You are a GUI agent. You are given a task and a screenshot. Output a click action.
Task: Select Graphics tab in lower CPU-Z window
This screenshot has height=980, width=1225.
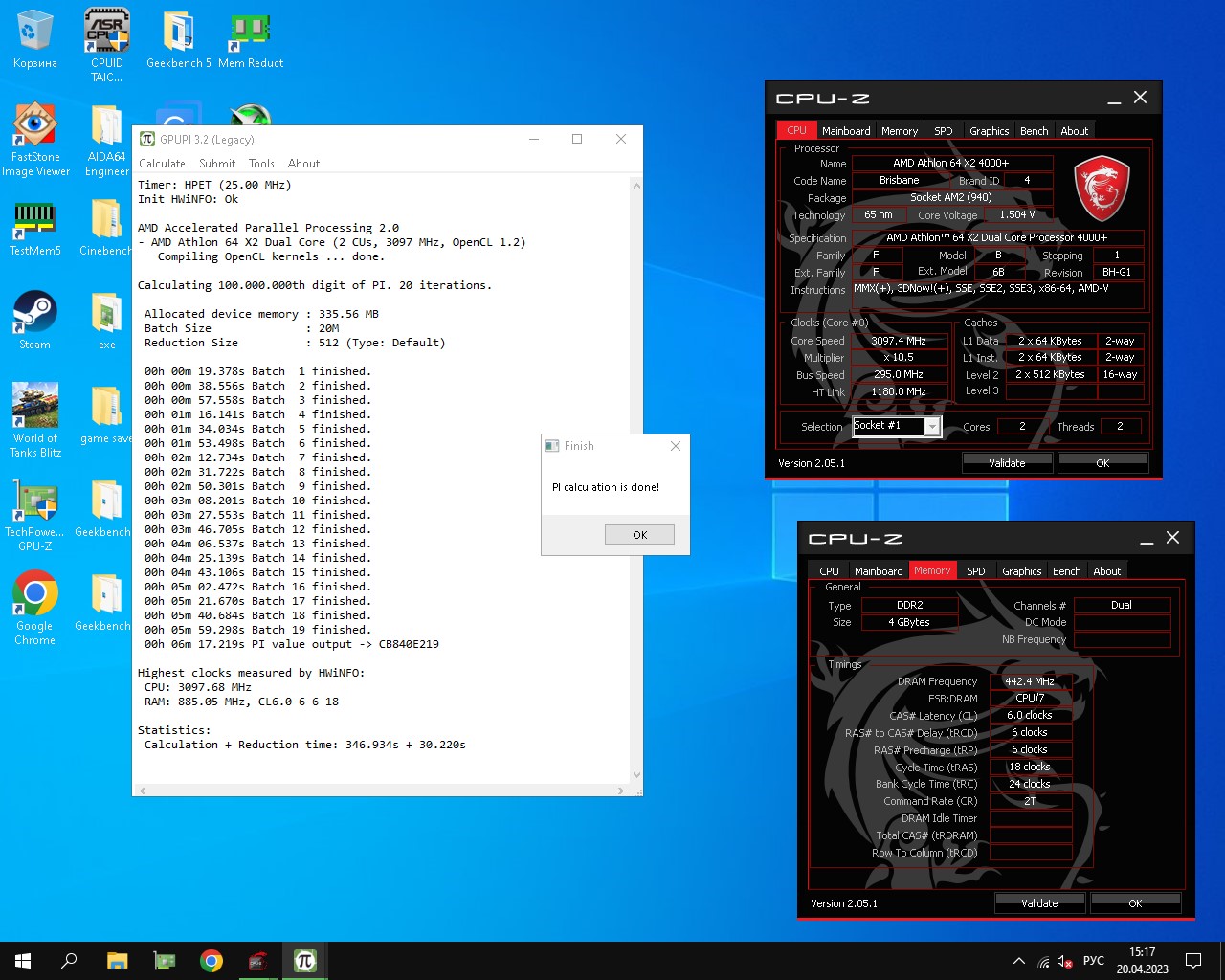point(1021,571)
